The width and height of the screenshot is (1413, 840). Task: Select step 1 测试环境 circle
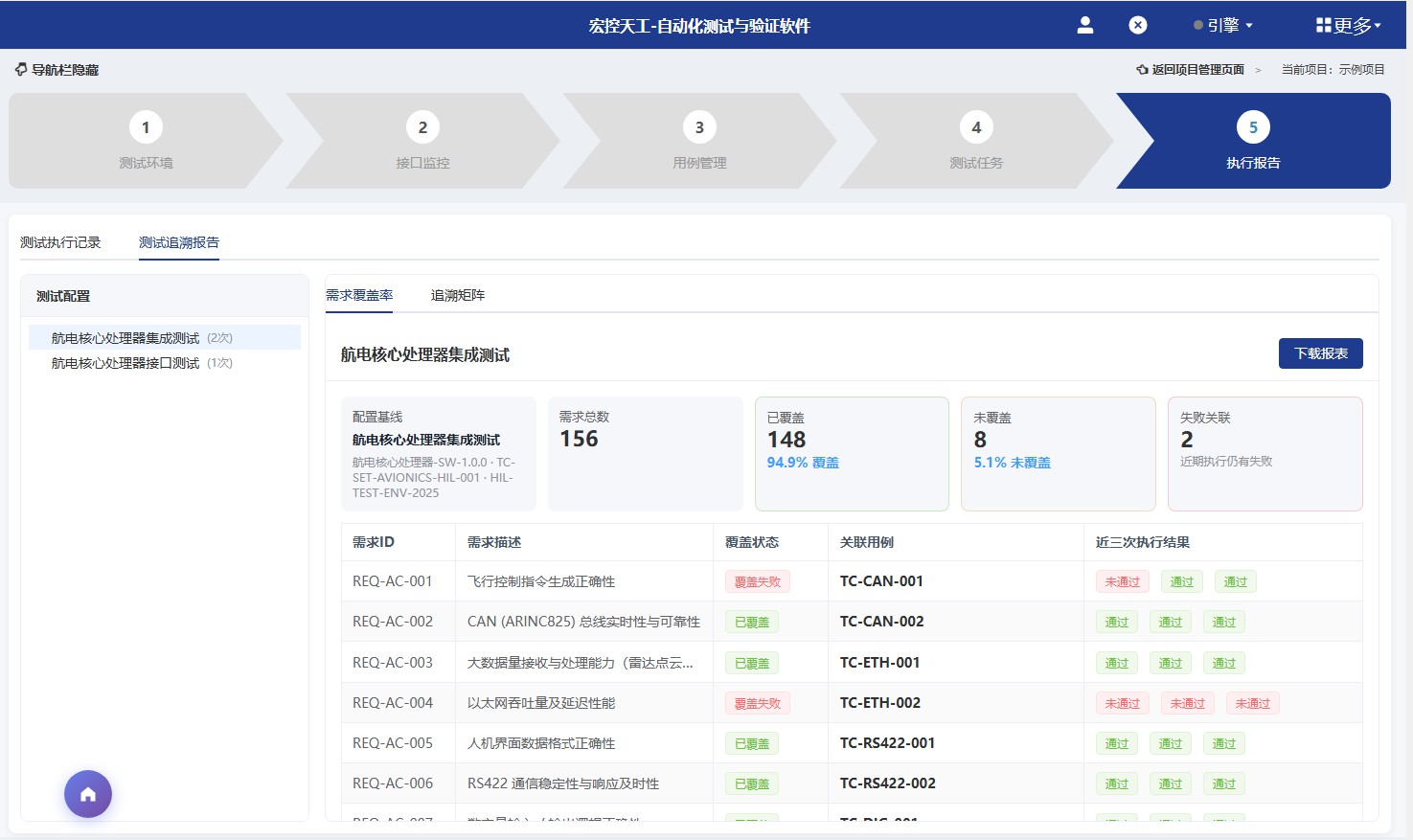(146, 126)
